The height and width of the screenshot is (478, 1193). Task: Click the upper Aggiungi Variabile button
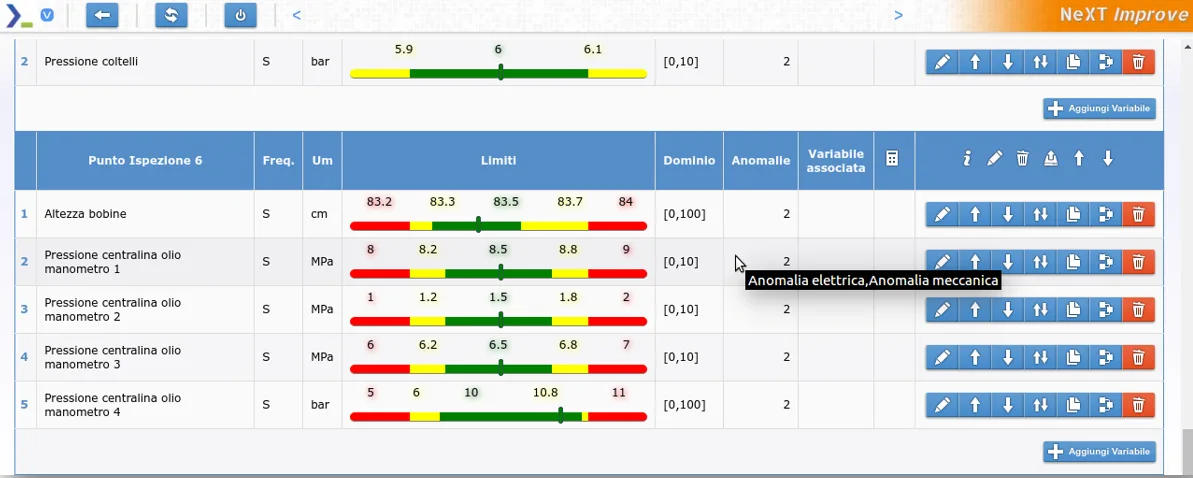click(1099, 109)
